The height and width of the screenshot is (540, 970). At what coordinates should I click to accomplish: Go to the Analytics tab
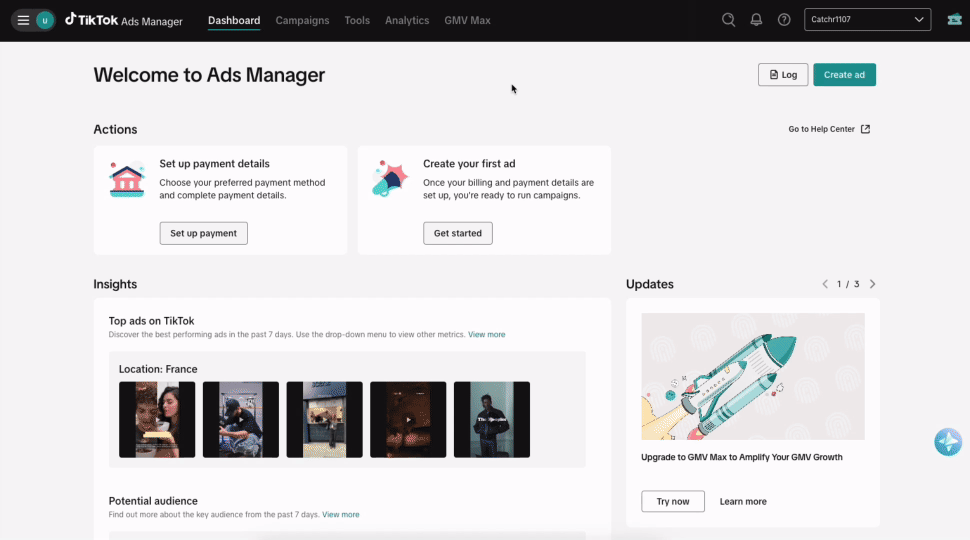[407, 20]
